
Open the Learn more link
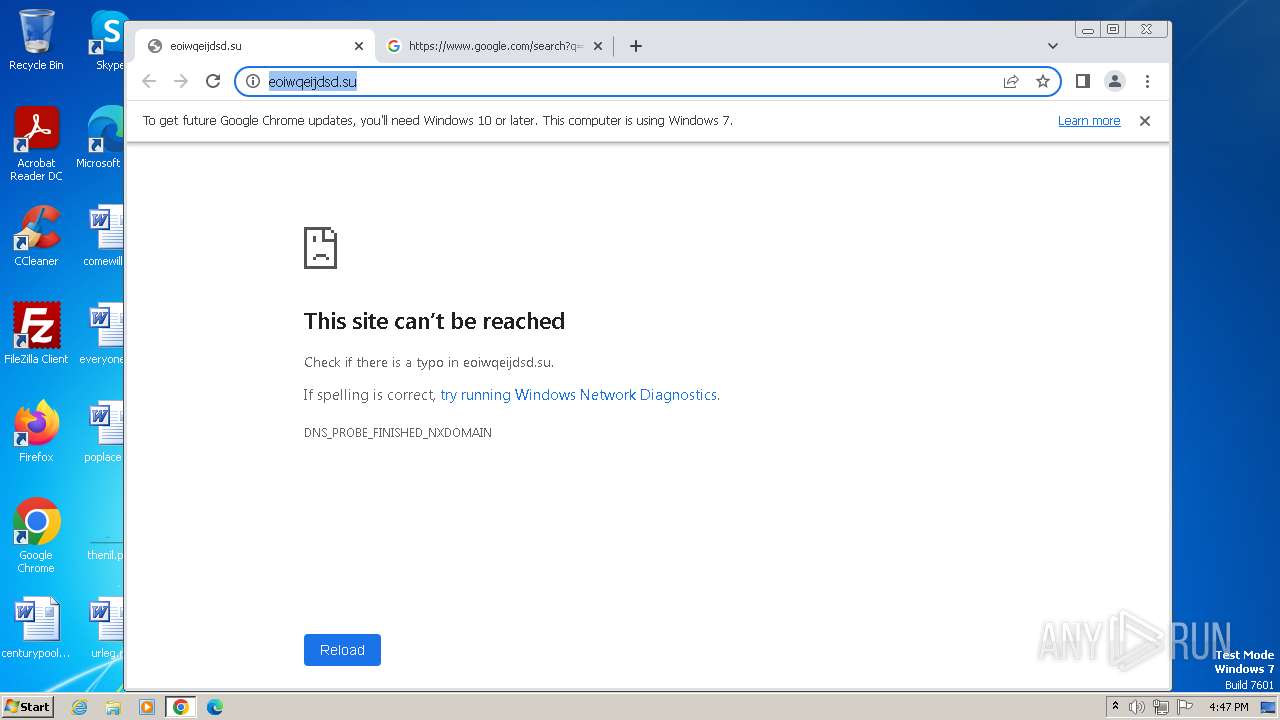coord(1089,121)
